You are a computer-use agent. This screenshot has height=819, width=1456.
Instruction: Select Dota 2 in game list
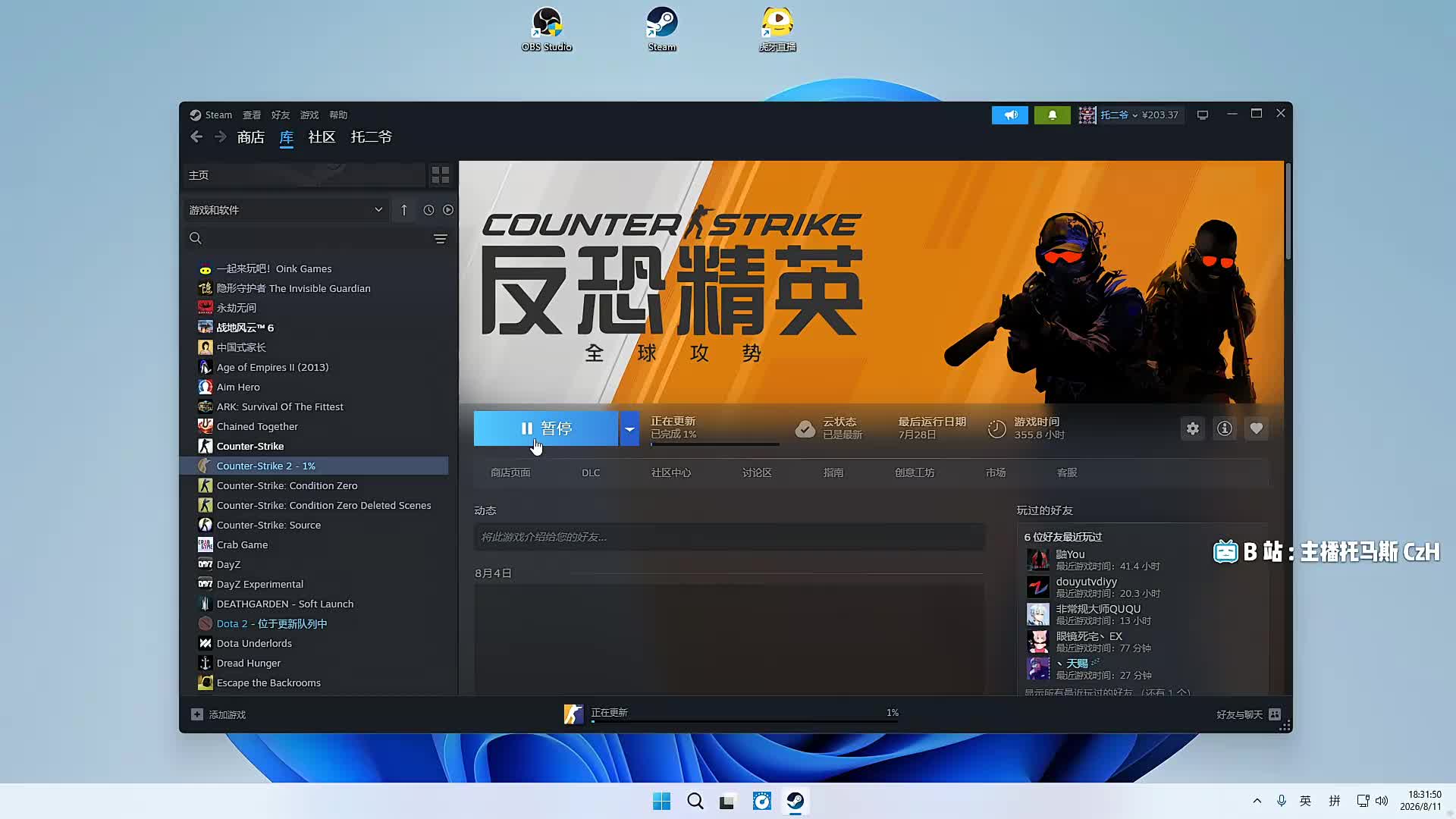click(x=315, y=623)
